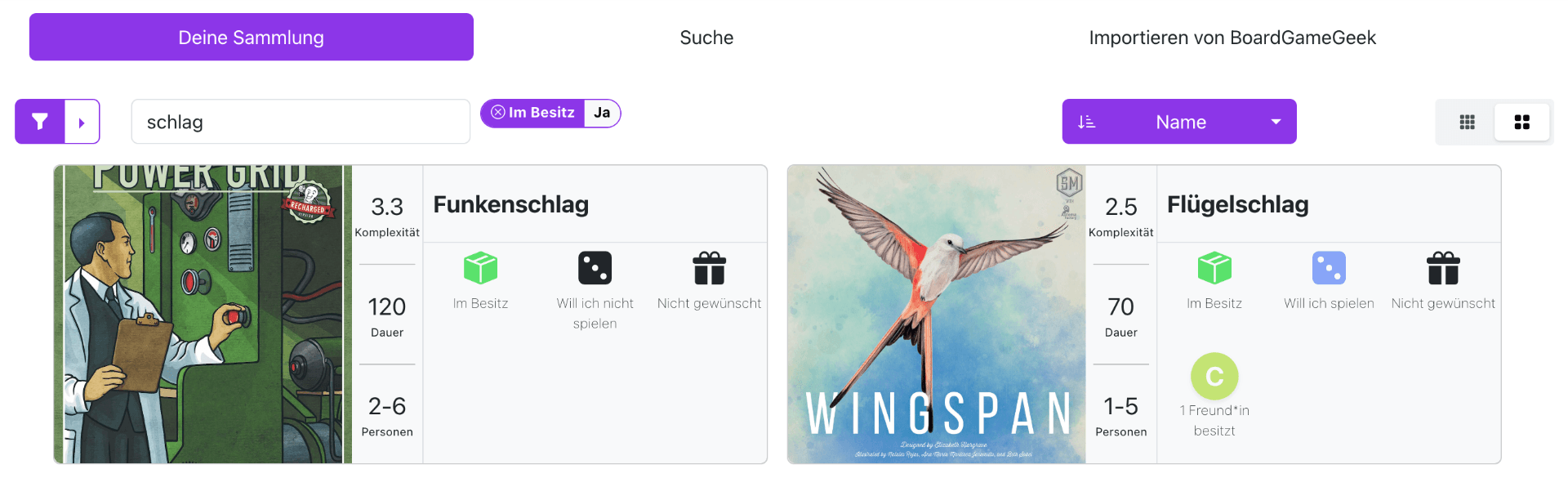Click the purple filter funnel icon
This screenshot has width=1568, height=487.
point(40,122)
